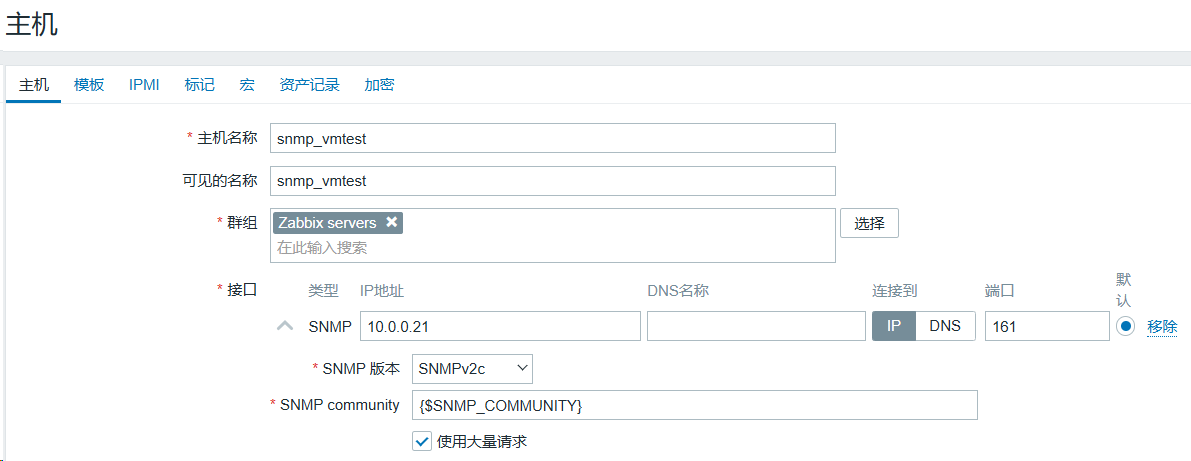Click the 主机名称 input field
Screen dimensions: 1191x461
click(x=552, y=138)
